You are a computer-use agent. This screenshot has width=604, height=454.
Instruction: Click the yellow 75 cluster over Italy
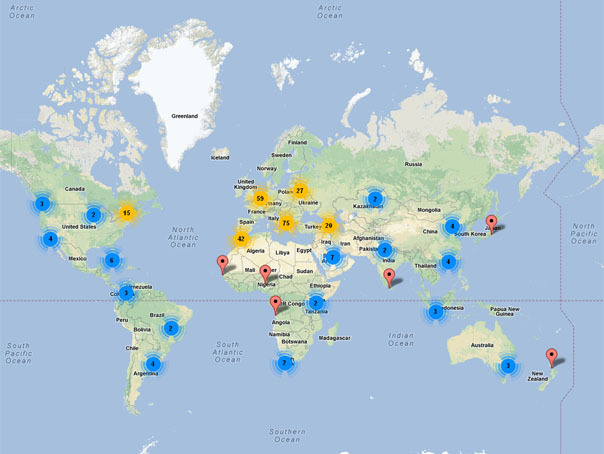[286, 224]
